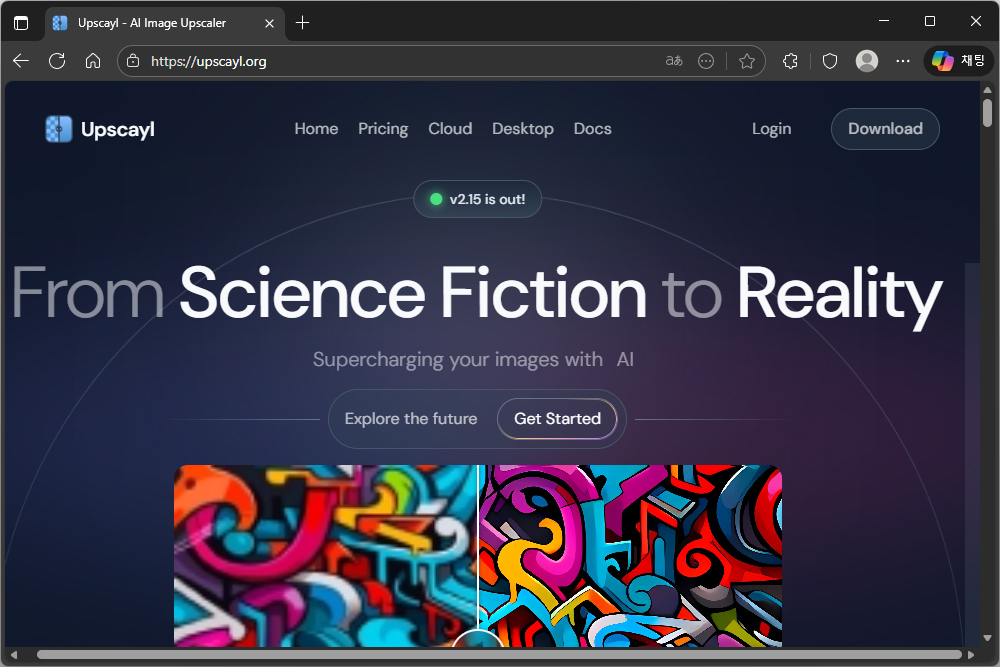Click the Upscayl logo icon
The width and height of the screenshot is (1000, 667).
coord(59,129)
